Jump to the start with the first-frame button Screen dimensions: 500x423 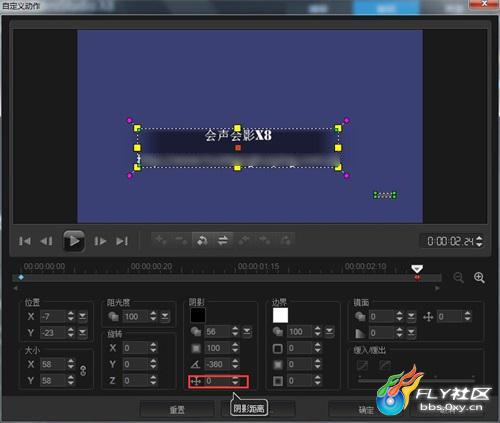(25, 241)
